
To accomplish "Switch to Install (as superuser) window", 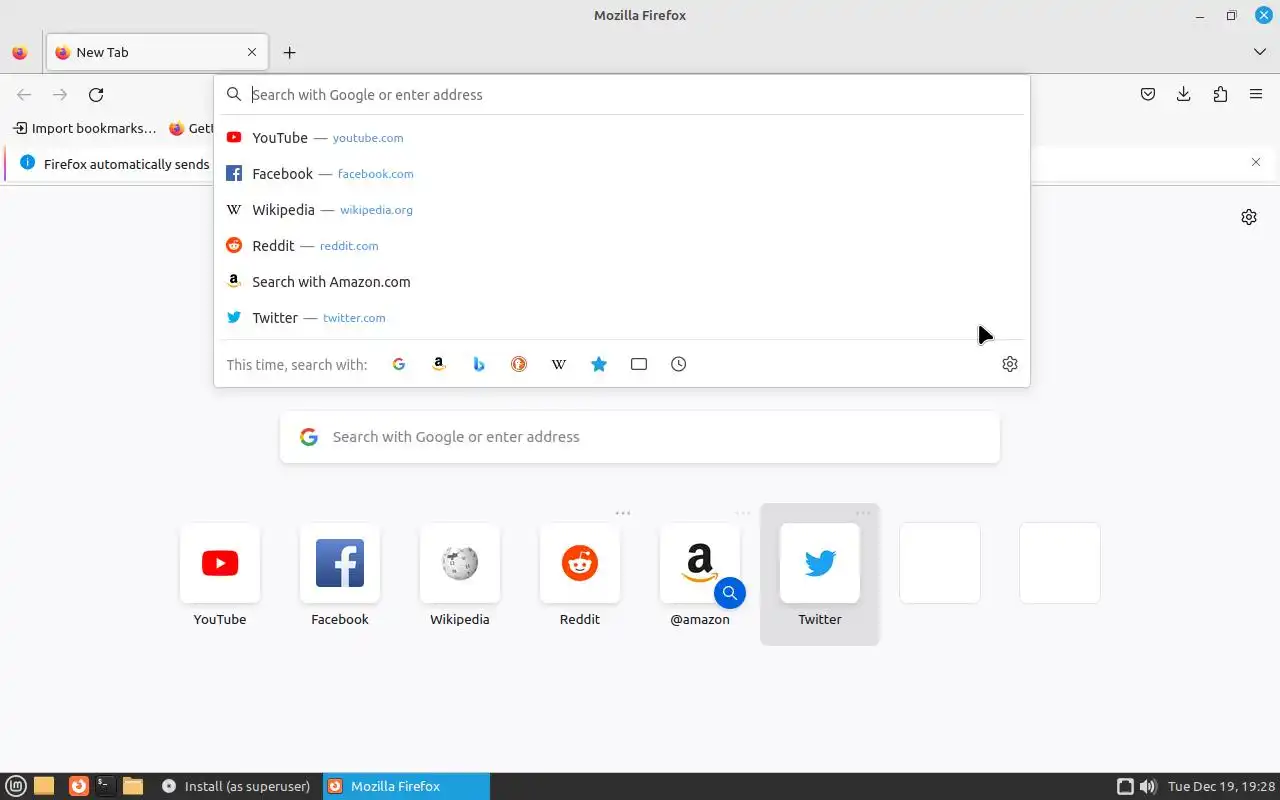I will (x=237, y=786).
